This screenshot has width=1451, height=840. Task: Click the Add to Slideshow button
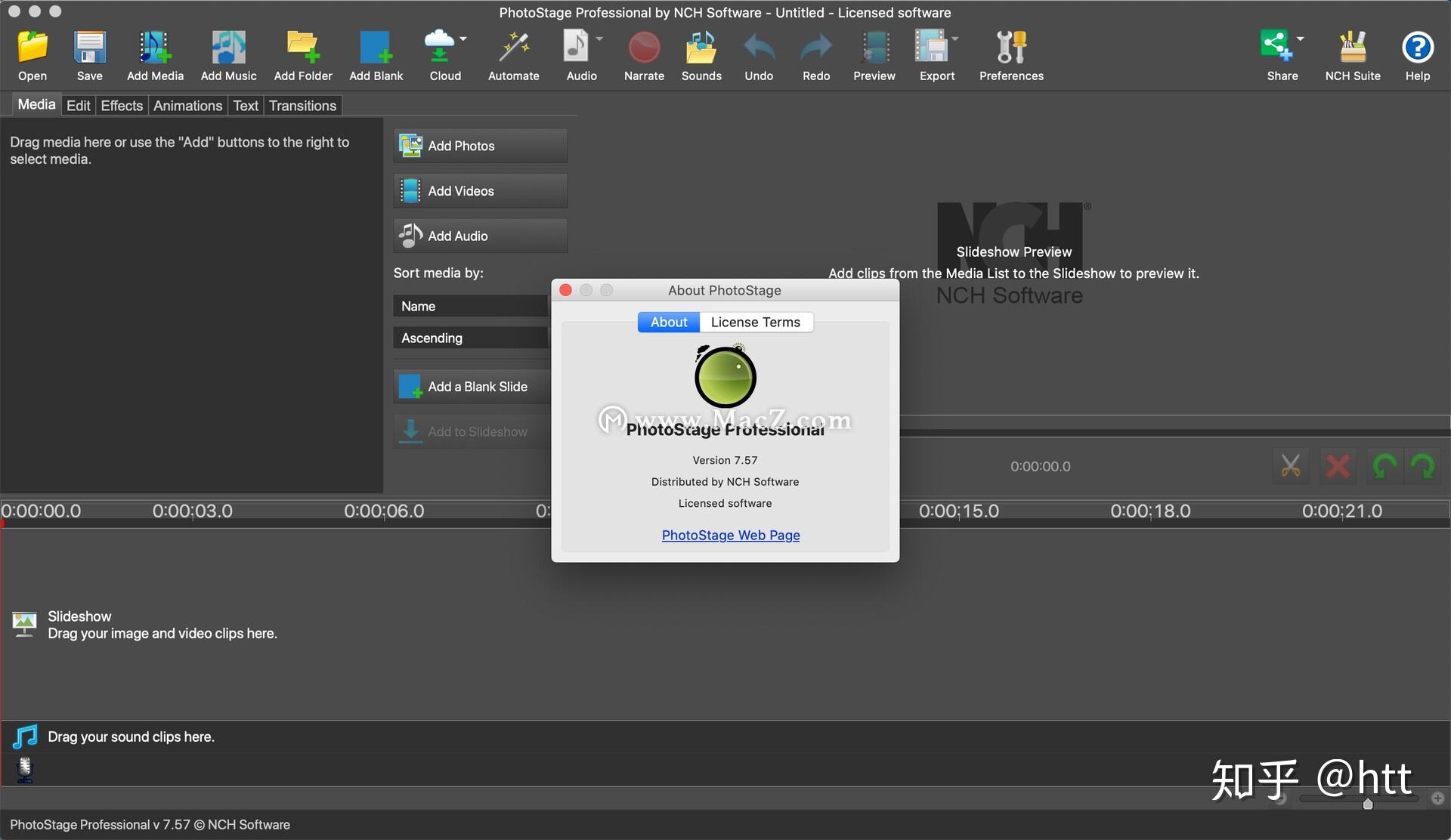tap(472, 431)
